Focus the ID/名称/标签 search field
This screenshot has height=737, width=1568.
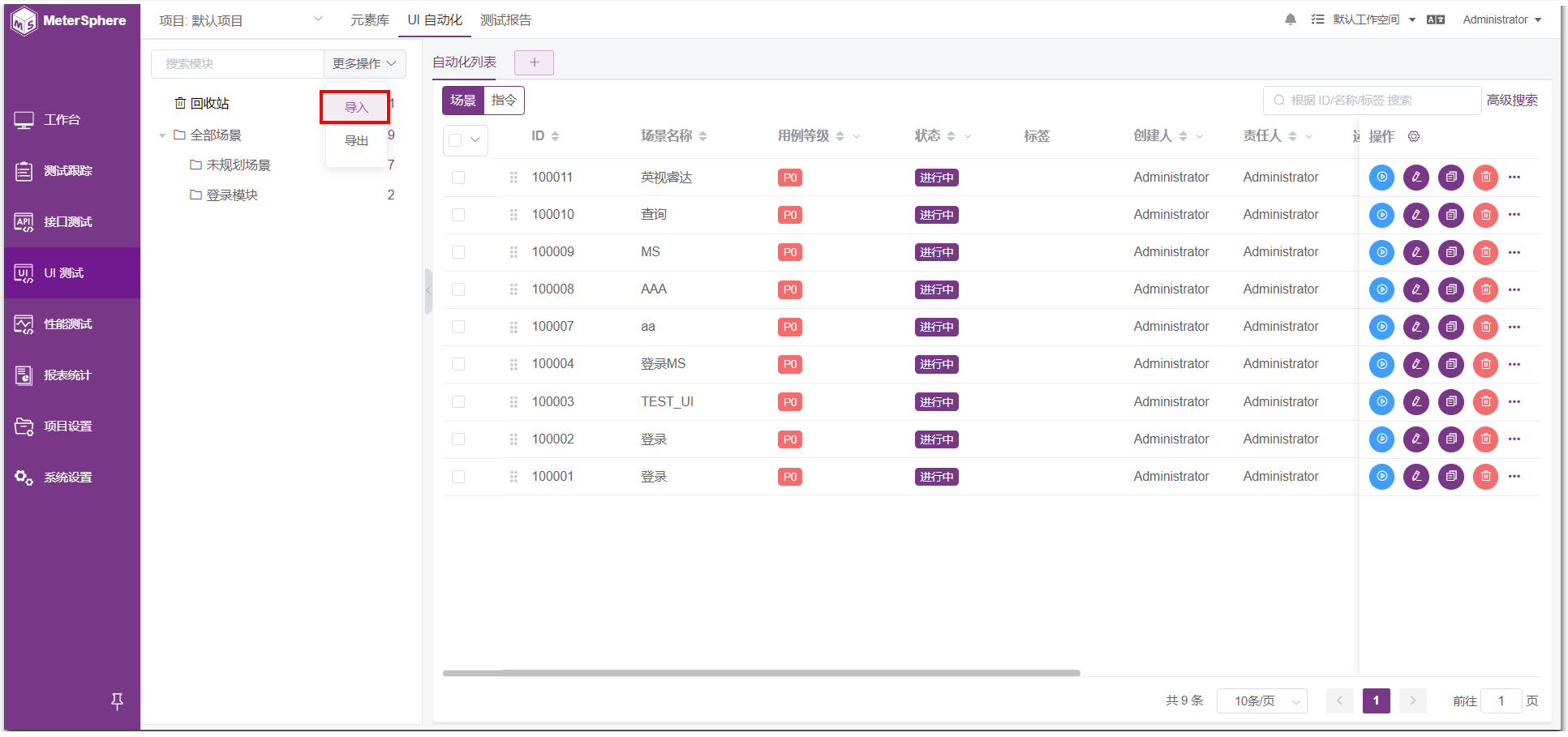coord(1372,101)
